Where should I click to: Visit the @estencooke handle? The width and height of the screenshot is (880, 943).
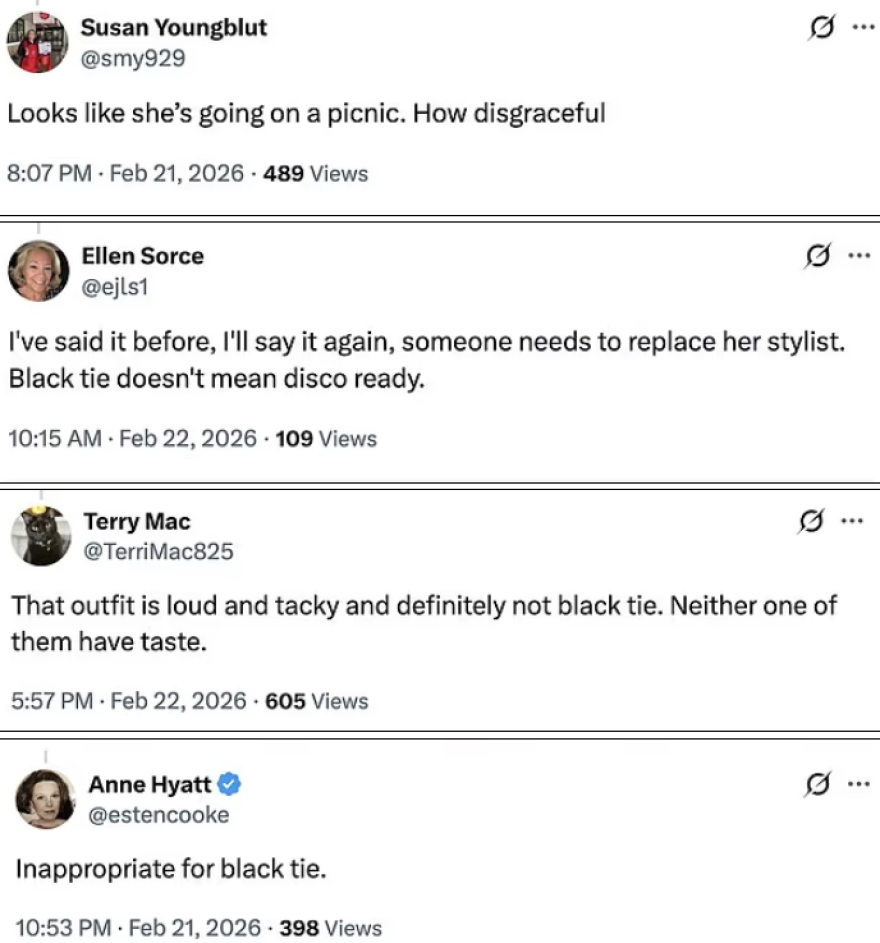point(159,815)
